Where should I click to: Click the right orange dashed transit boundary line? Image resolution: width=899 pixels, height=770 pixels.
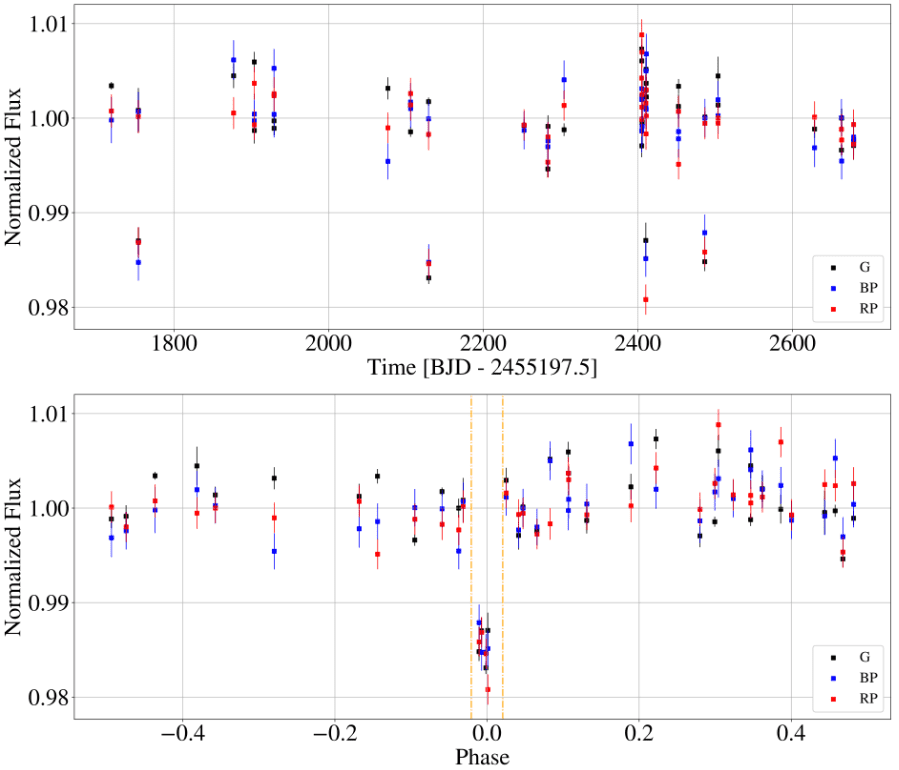click(503, 556)
